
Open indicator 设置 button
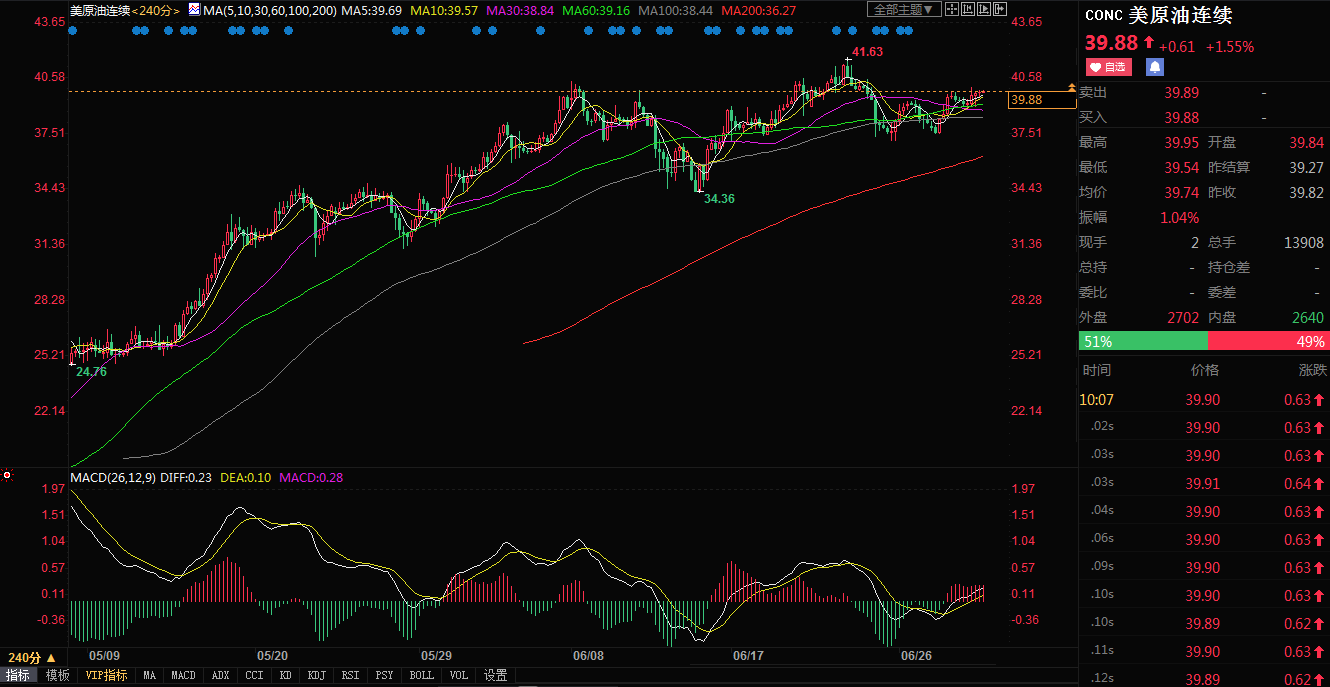click(496, 675)
